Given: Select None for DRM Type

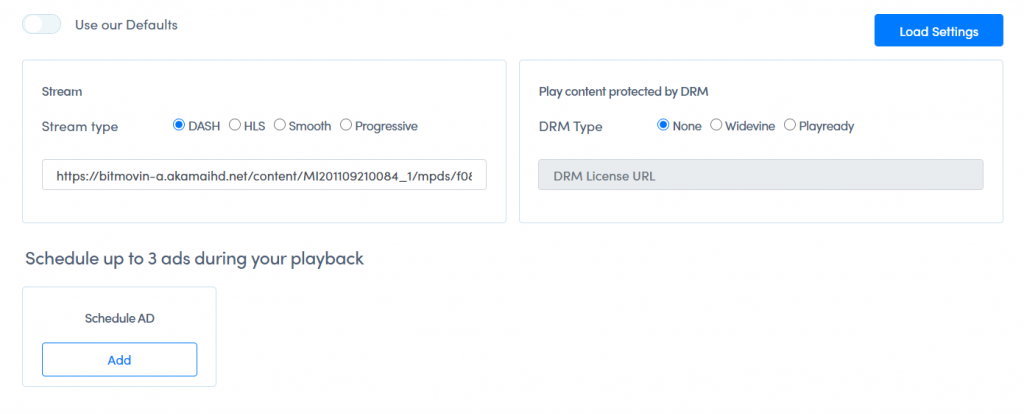Looking at the screenshot, I should [x=663, y=126].
